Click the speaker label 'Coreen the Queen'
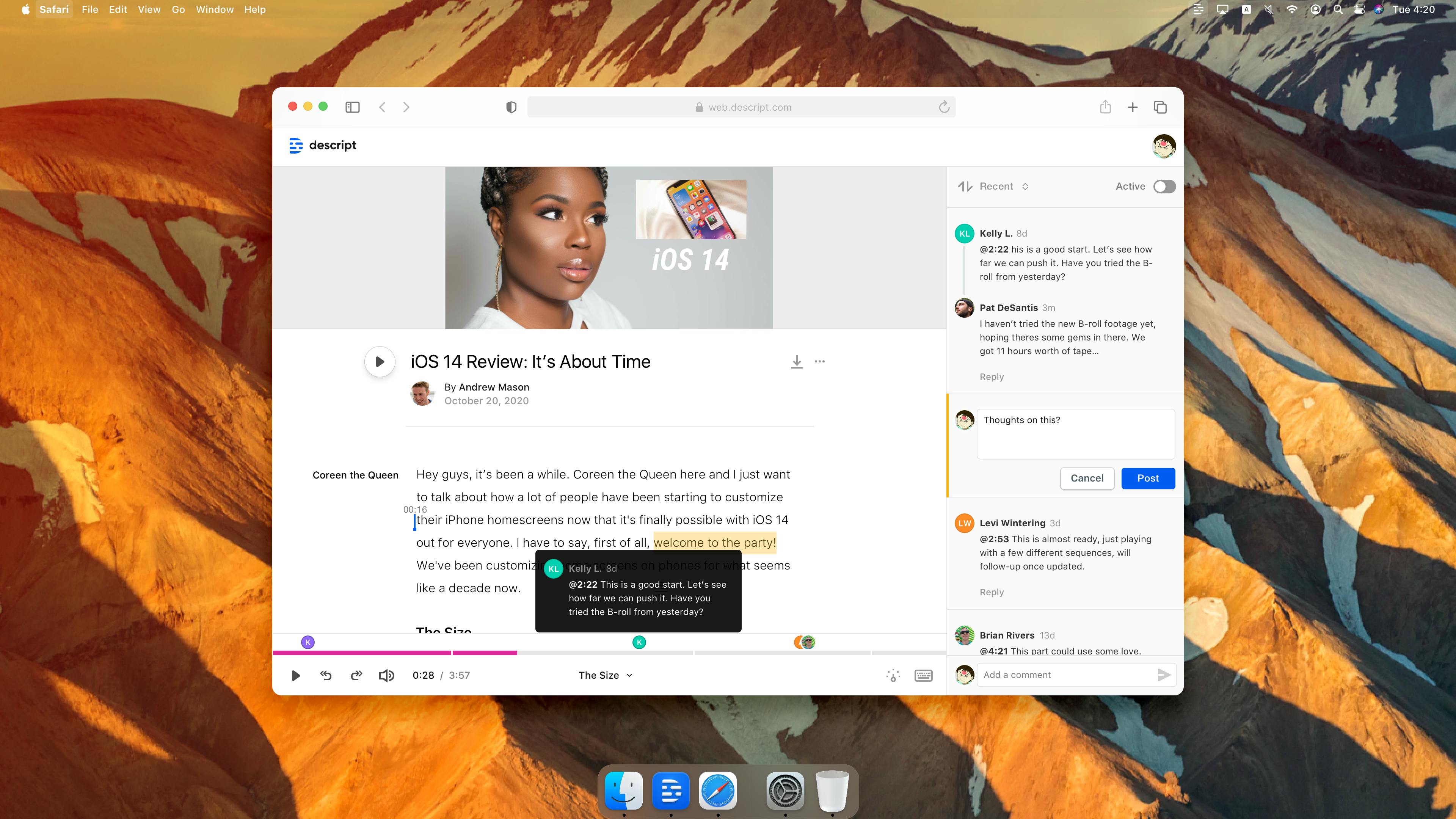This screenshot has height=819, width=1456. click(x=356, y=475)
